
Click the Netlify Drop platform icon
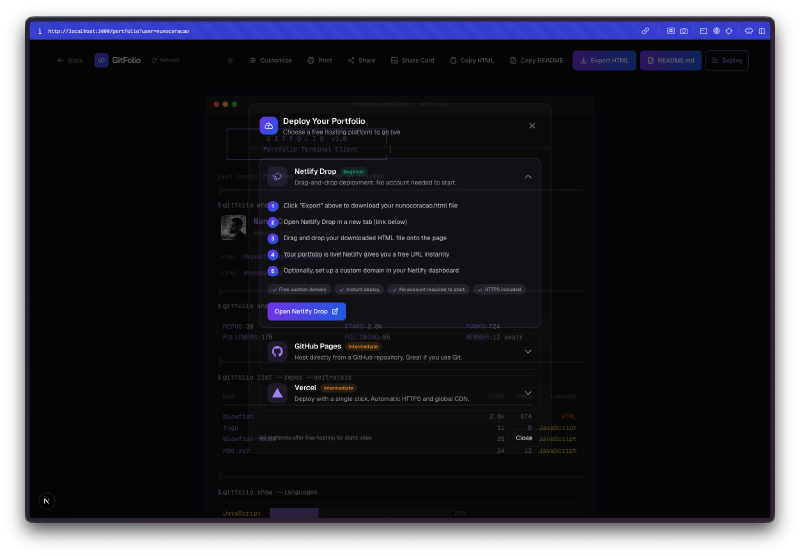click(277, 176)
